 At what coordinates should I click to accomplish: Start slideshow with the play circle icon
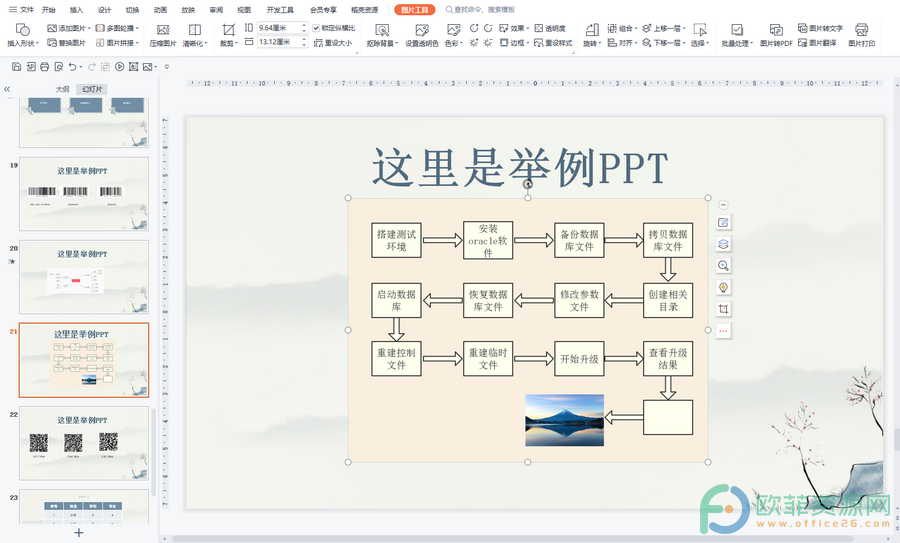(x=119, y=67)
